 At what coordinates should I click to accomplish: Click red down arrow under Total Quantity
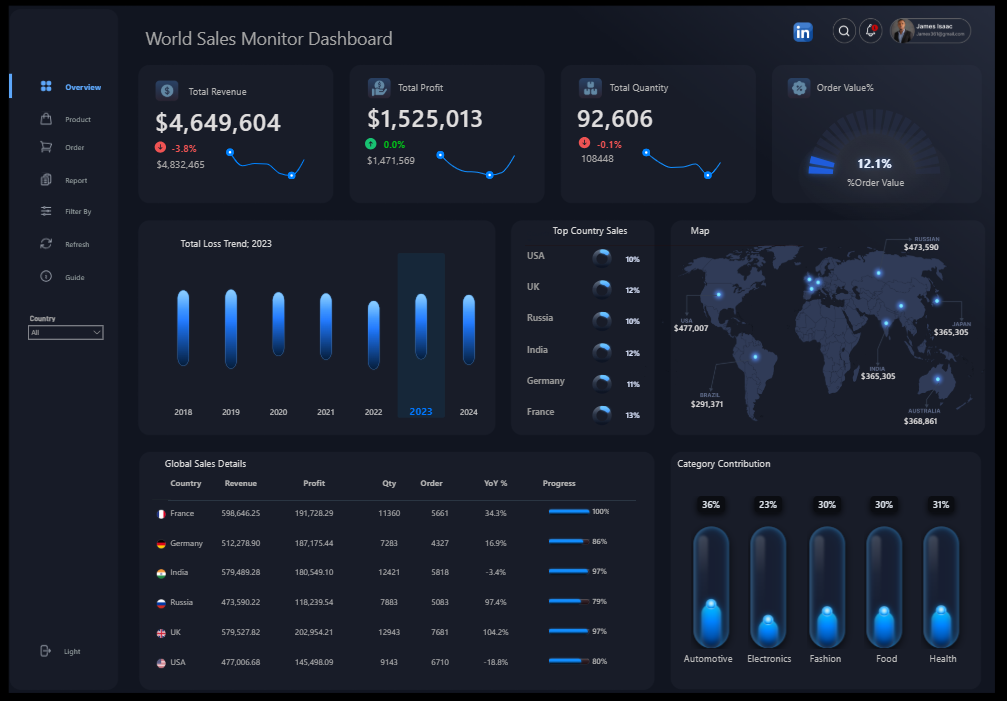coord(584,143)
